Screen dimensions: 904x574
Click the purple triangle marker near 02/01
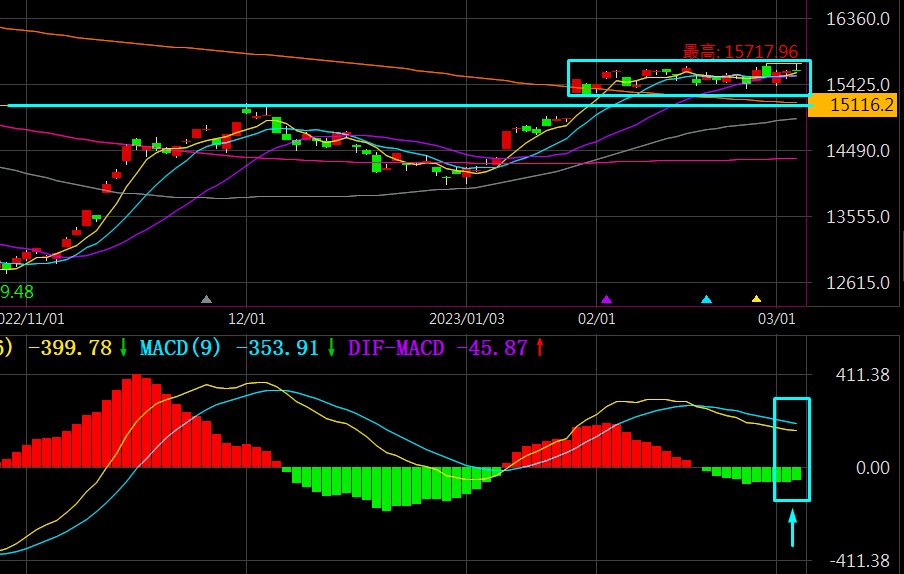coord(606,299)
